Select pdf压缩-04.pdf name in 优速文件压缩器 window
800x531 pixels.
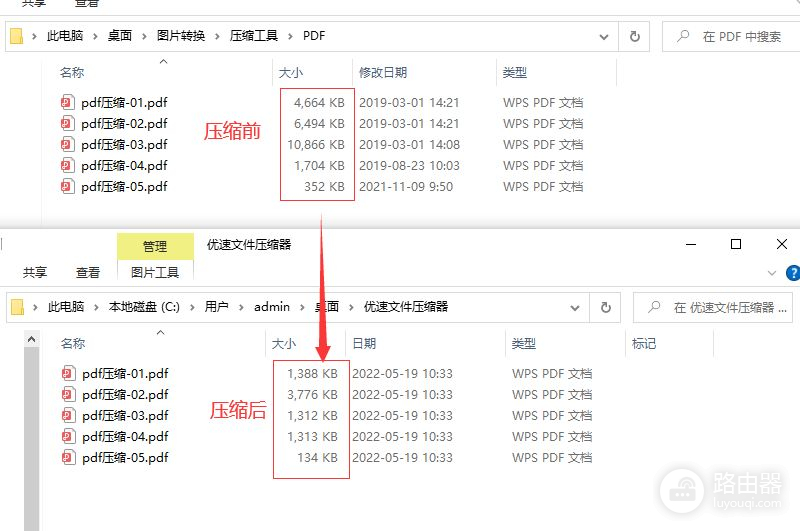click(125, 436)
